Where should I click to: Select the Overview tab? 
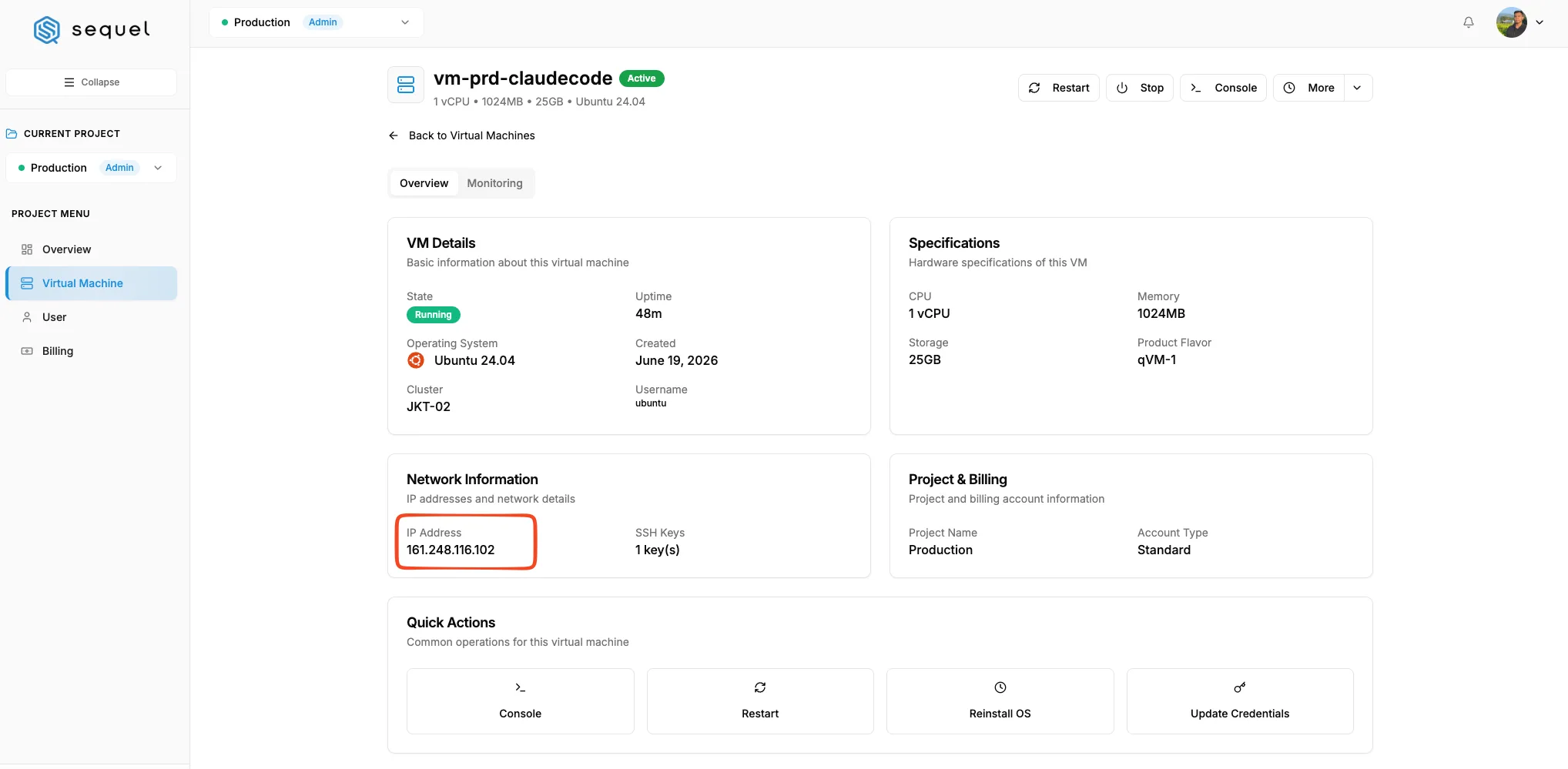pos(424,183)
